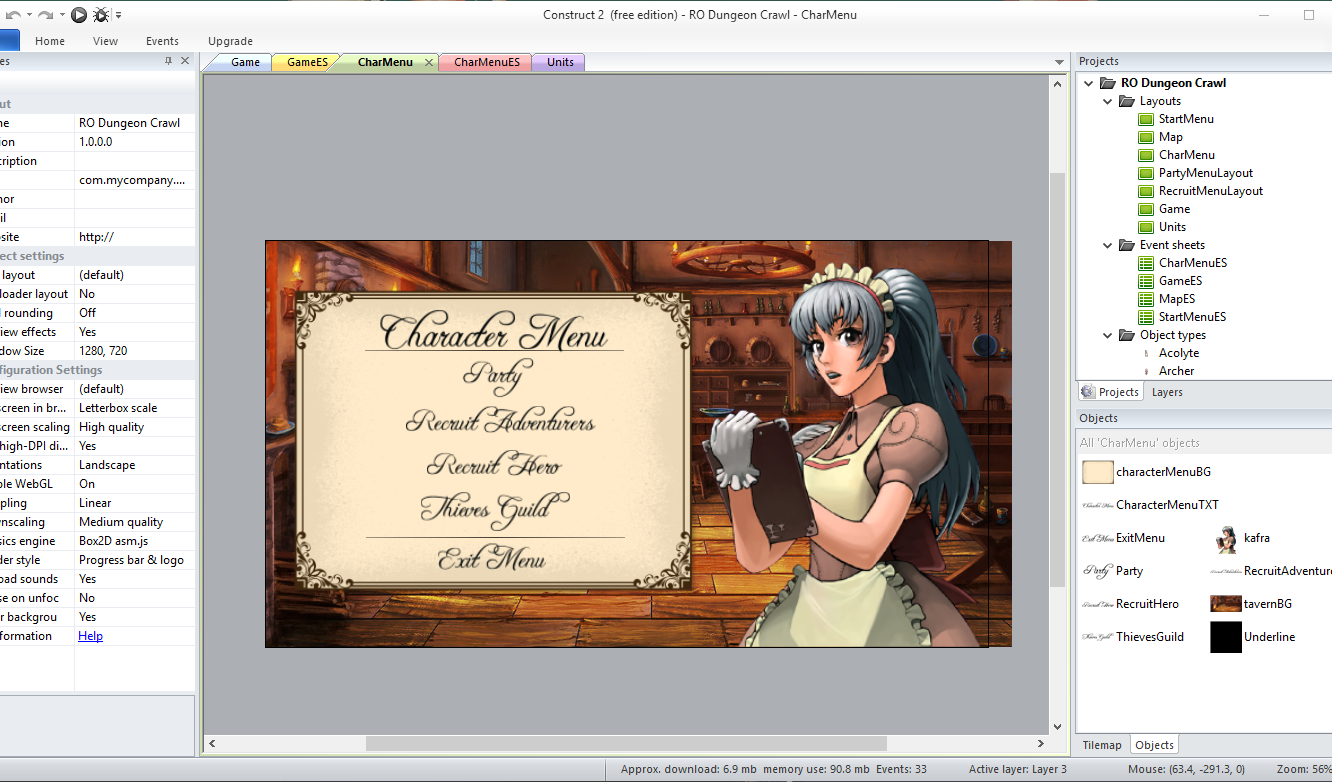Close the CharMenu tab

click(x=429, y=62)
